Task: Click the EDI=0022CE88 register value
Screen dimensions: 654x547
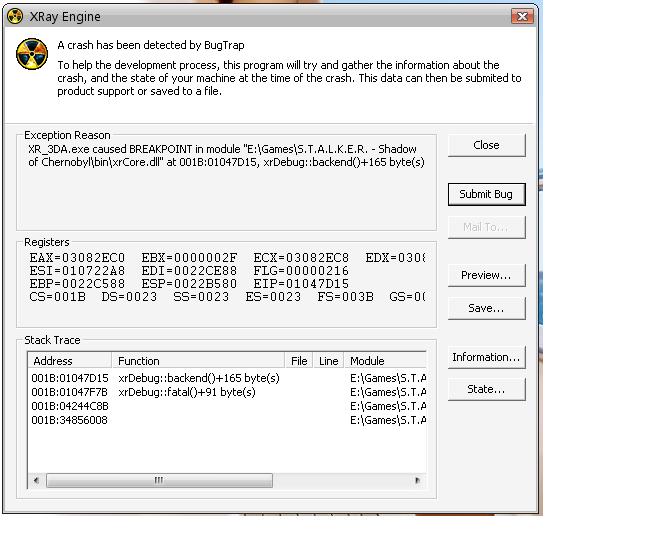Action: (x=189, y=271)
